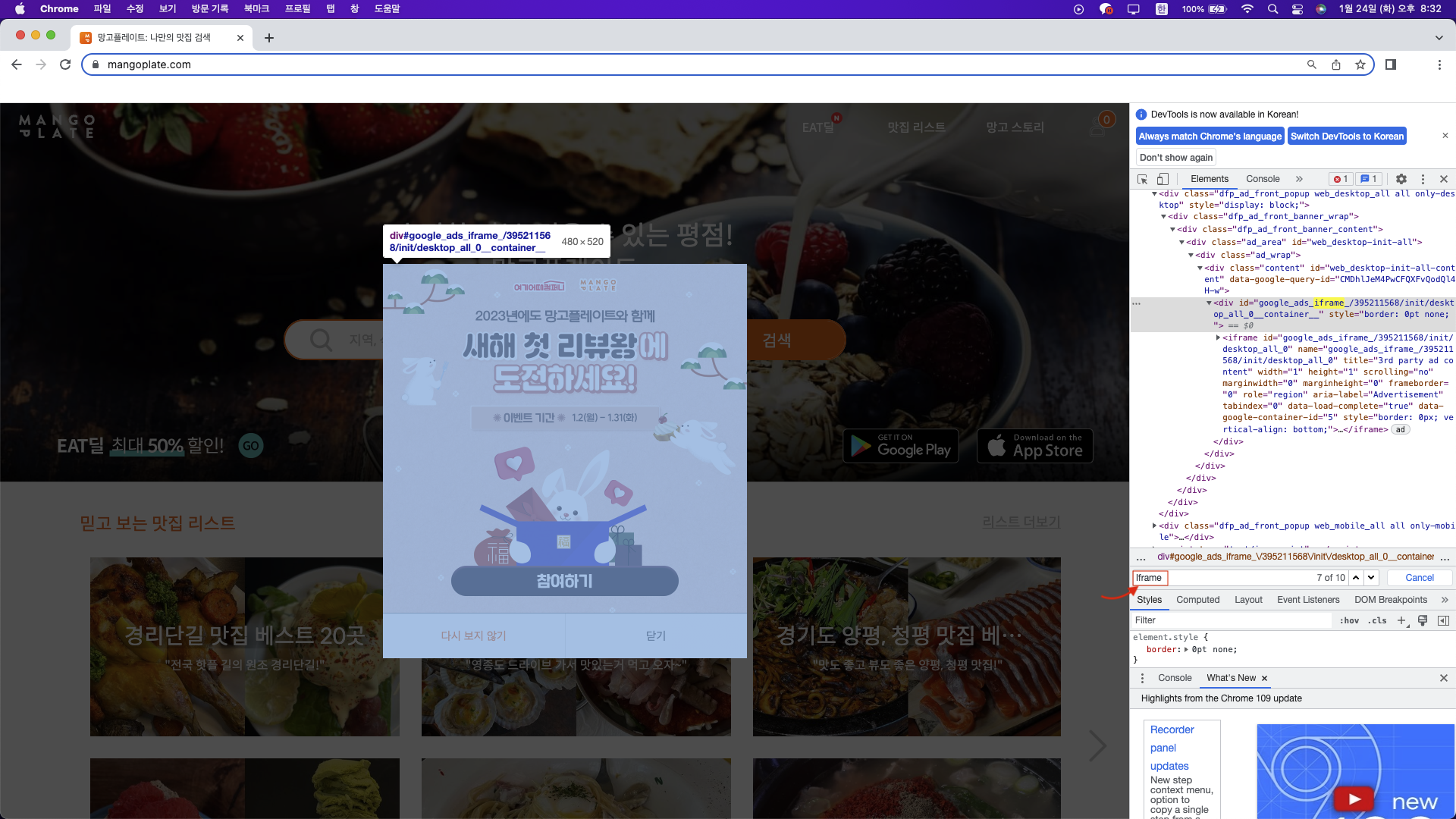Activate the inspect element picker tool
Screen dimensions: 1456x819
pyautogui.click(x=1142, y=179)
